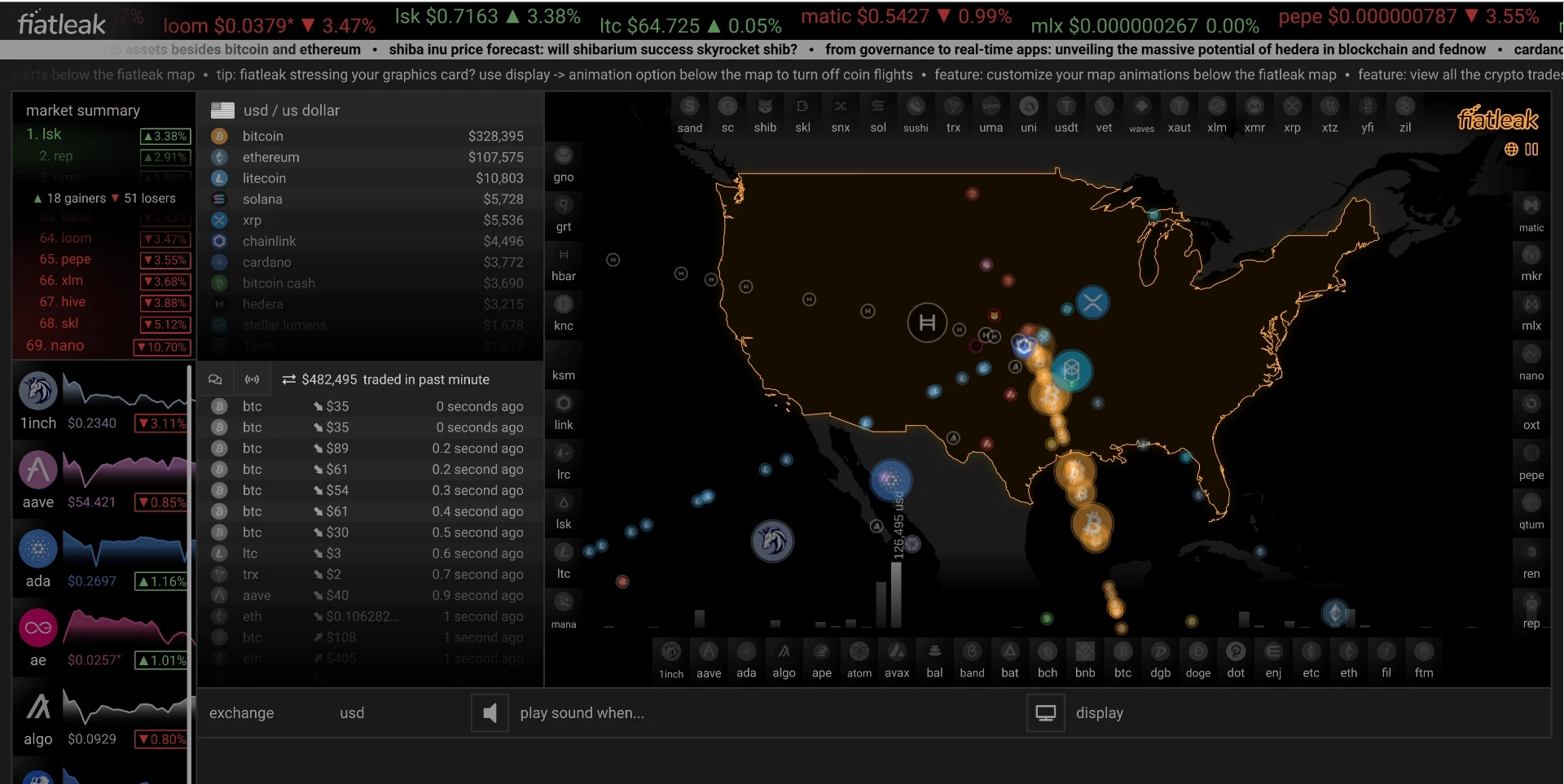Image resolution: width=1564 pixels, height=784 pixels.
Task: Select the ftm coin icon
Action: tap(1424, 659)
